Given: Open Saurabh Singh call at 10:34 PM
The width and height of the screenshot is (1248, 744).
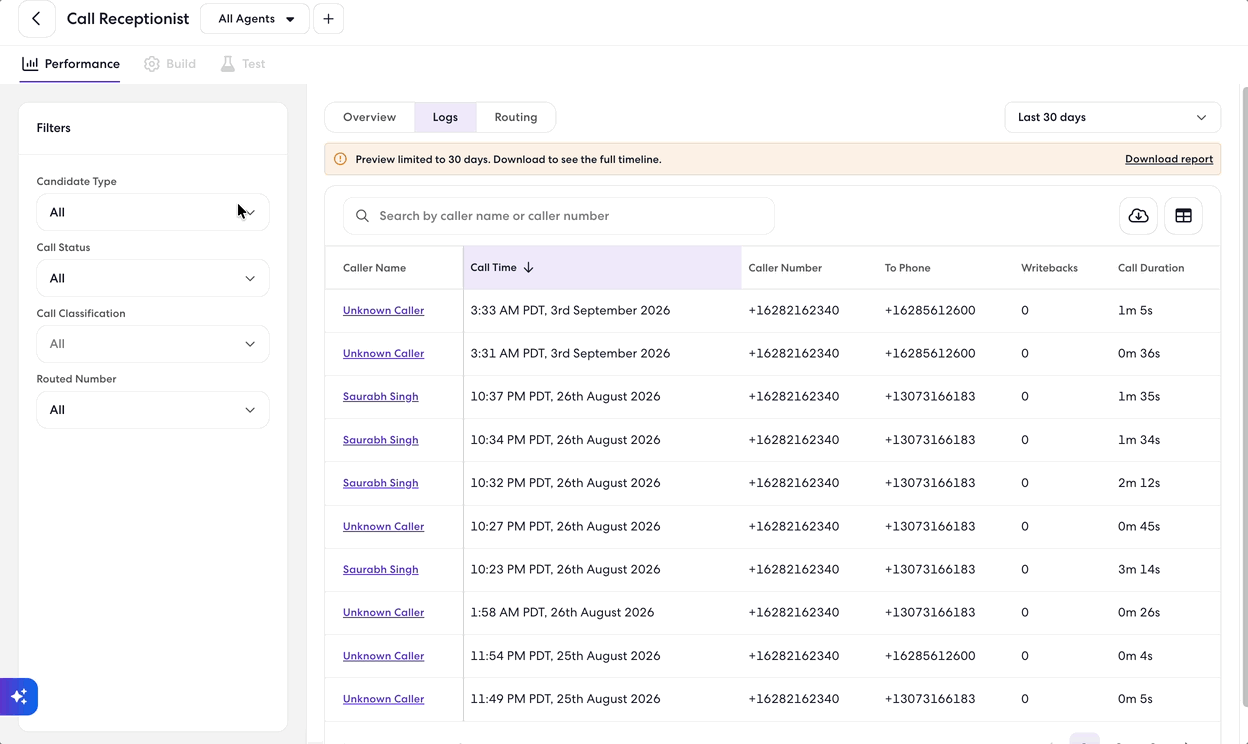Looking at the screenshot, I should [380, 440].
